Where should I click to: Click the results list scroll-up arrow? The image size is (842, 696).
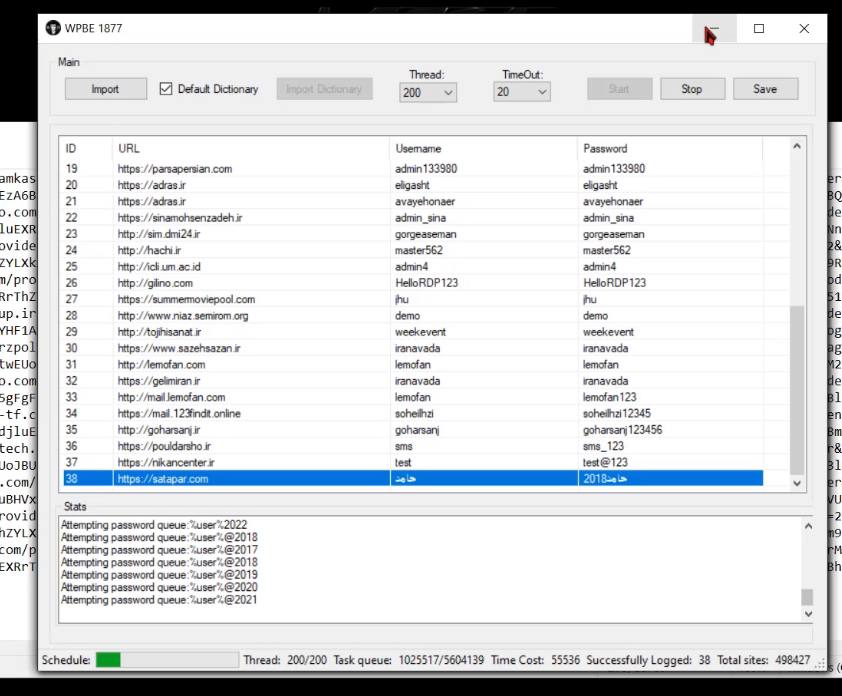(797, 148)
